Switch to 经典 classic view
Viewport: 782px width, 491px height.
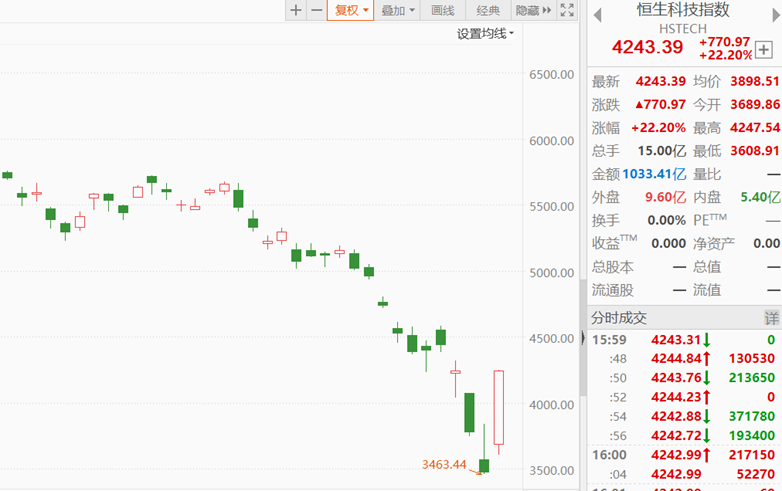487,10
